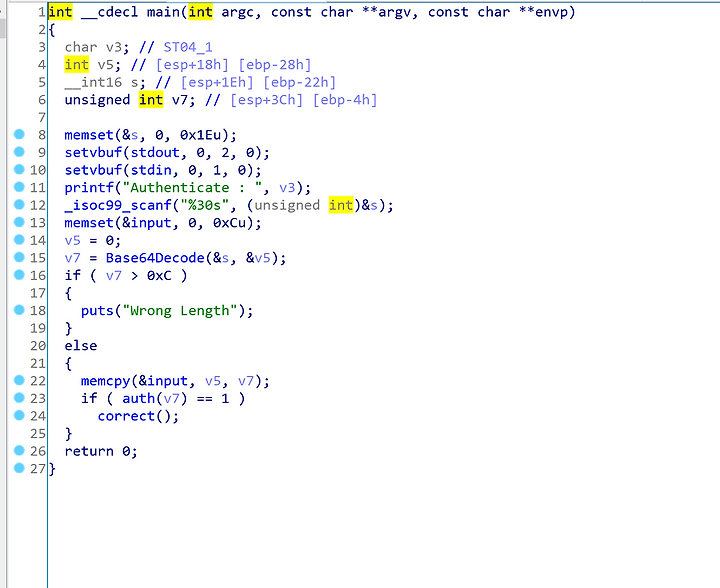This screenshot has height=588, width=720.
Task: Click argc parameter in the signature
Action: click(237, 12)
